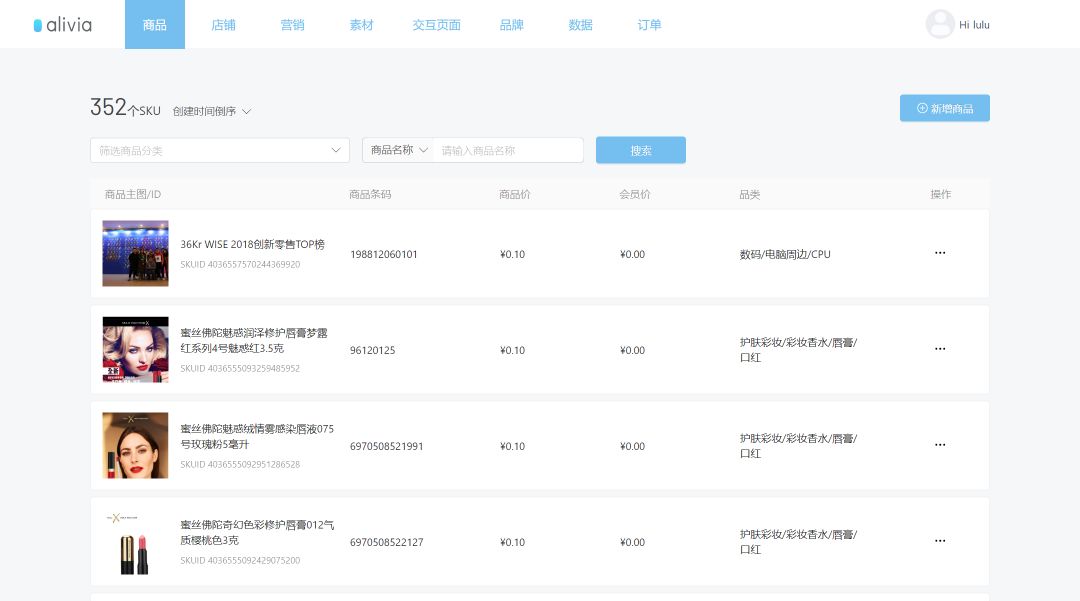
Task: Switch to the 店铺 tab
Action: coord(223,25)
